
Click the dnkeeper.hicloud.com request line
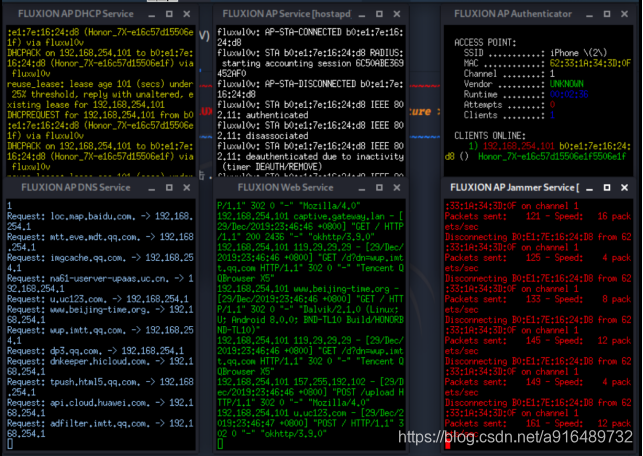[100, 367]
